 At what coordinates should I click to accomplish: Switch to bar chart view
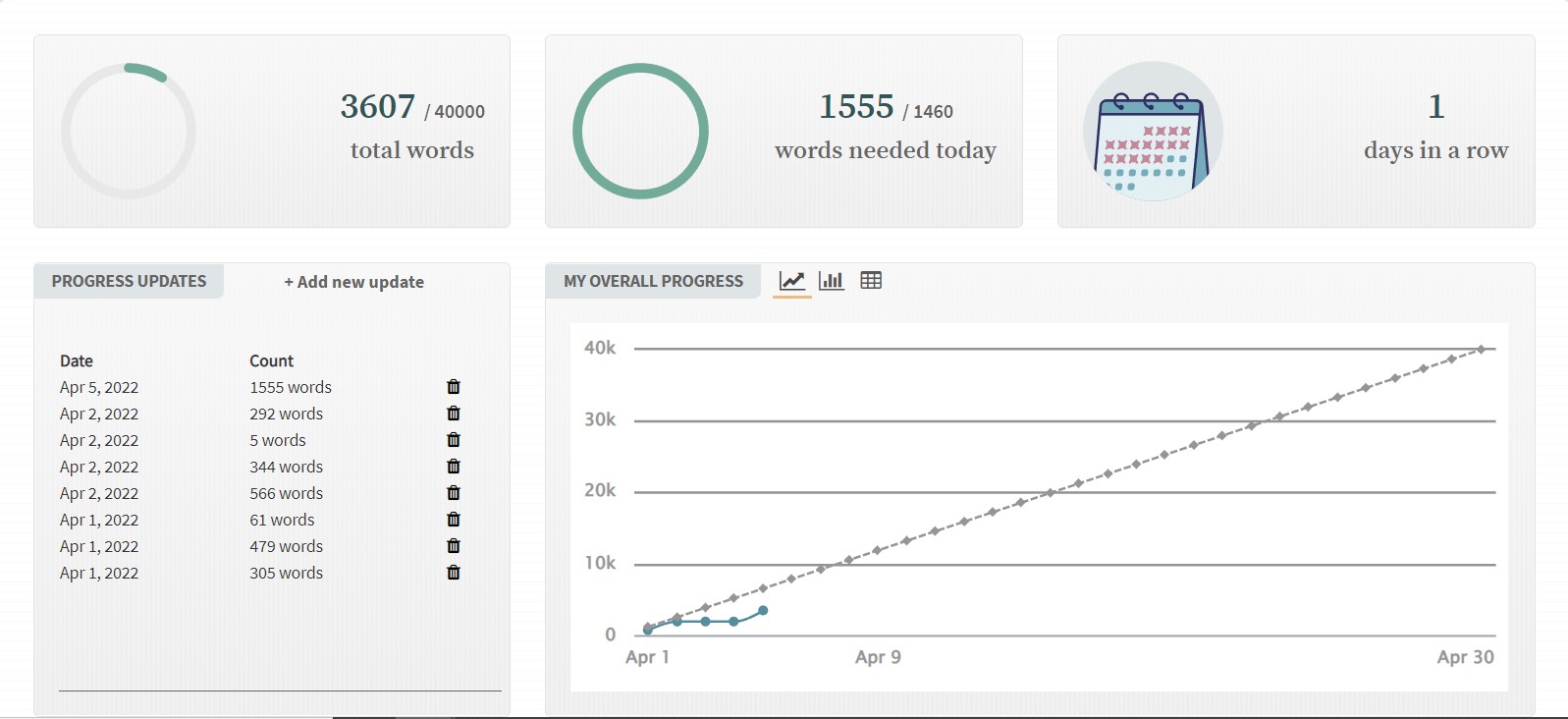pyautogui.click(x=832, y=281)
